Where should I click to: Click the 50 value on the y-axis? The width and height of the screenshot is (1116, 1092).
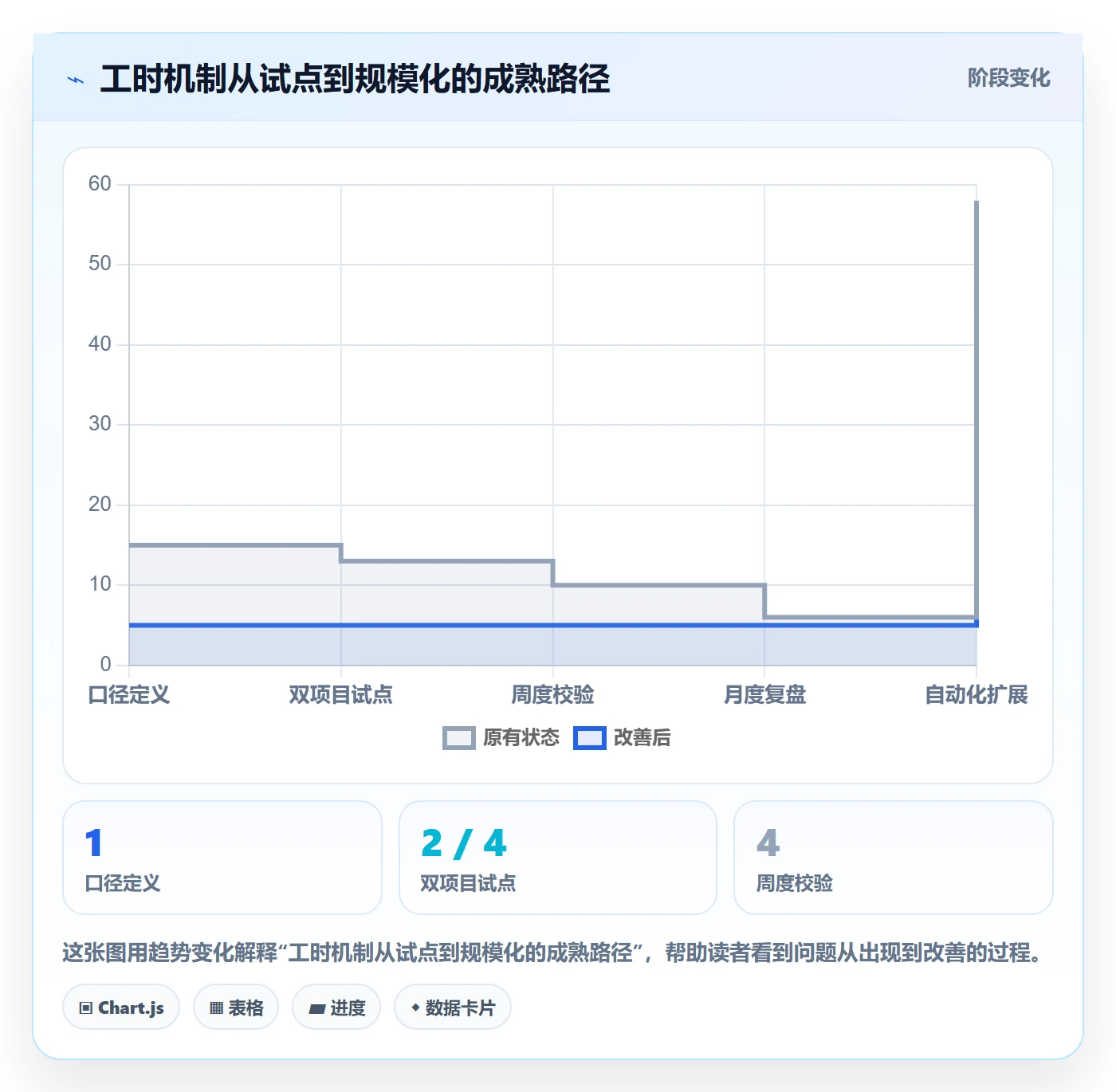tap(100, 264)
